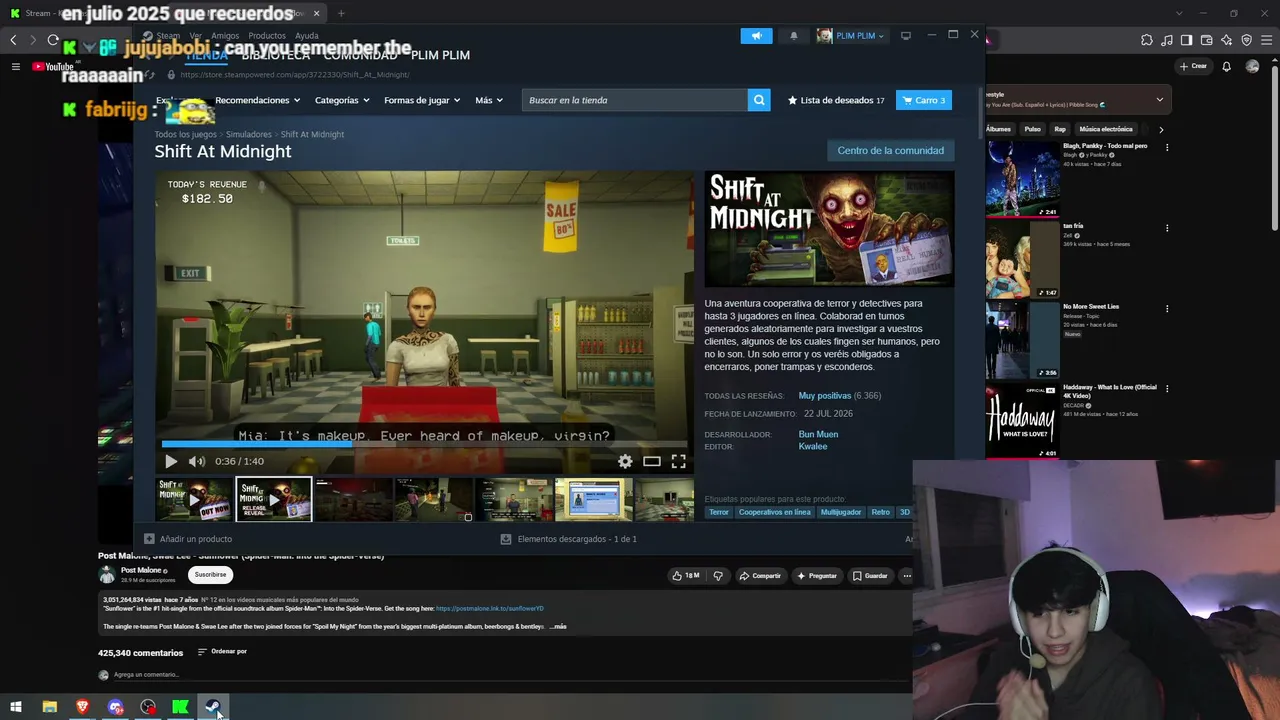1280x720 pixels.
Task: Select the Música electrónica chip
Action: click(1106, 129)
